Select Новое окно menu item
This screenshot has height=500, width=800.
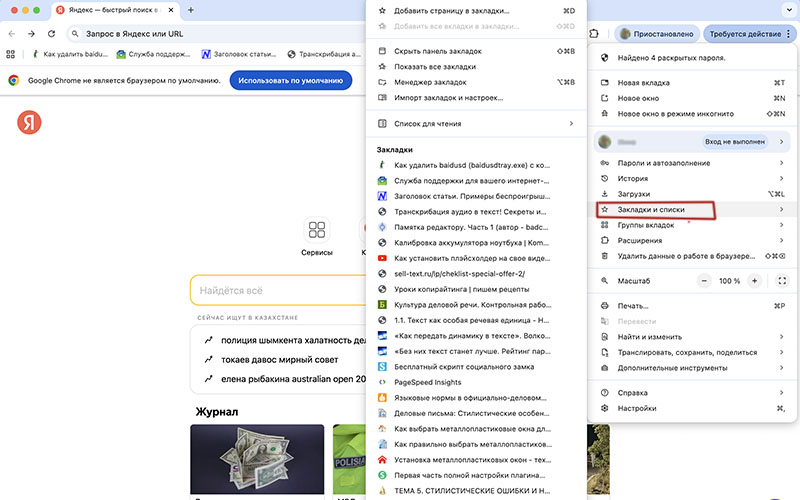point(692,98)
